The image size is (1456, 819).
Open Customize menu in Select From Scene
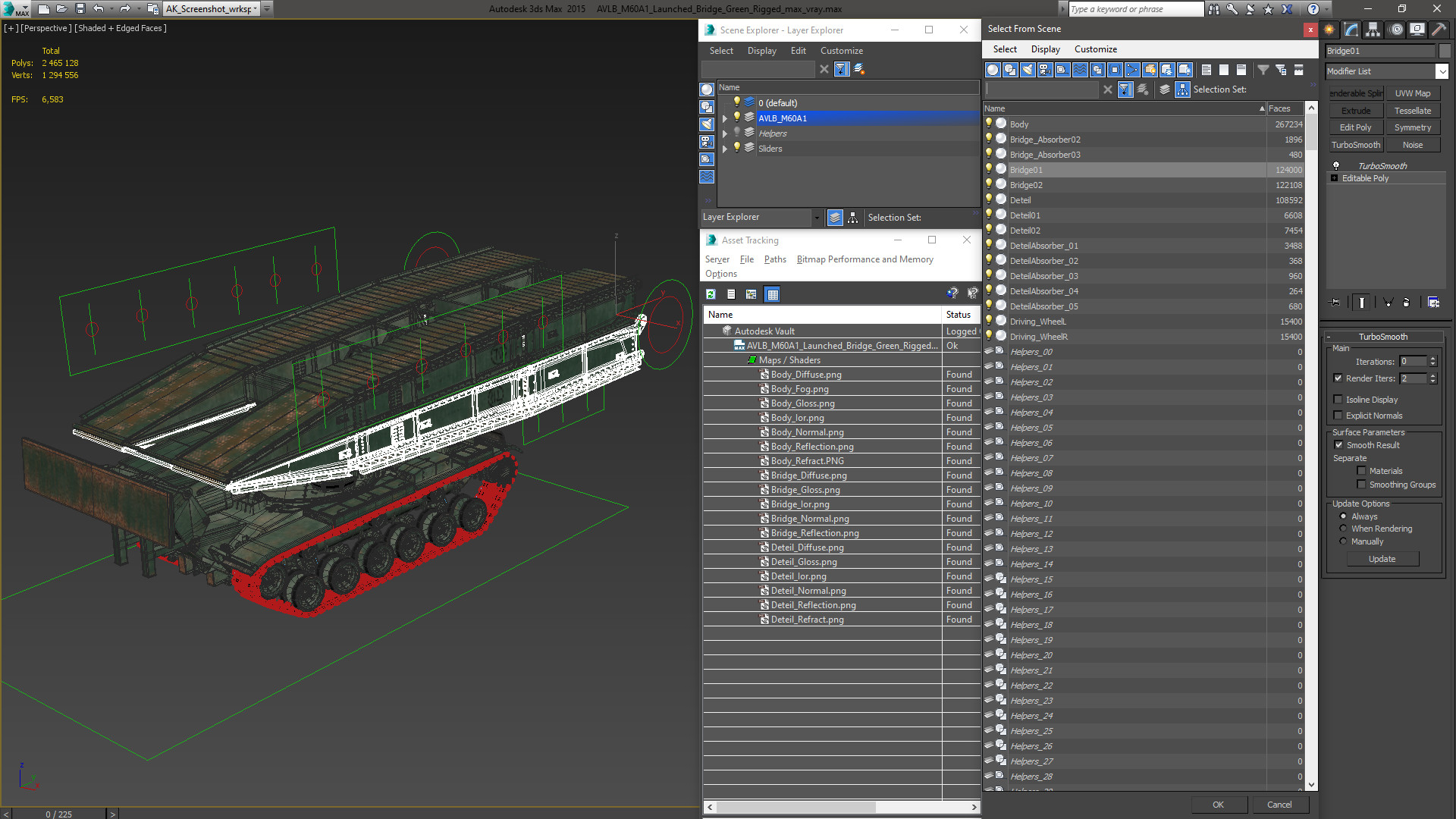pos(1095,49)
